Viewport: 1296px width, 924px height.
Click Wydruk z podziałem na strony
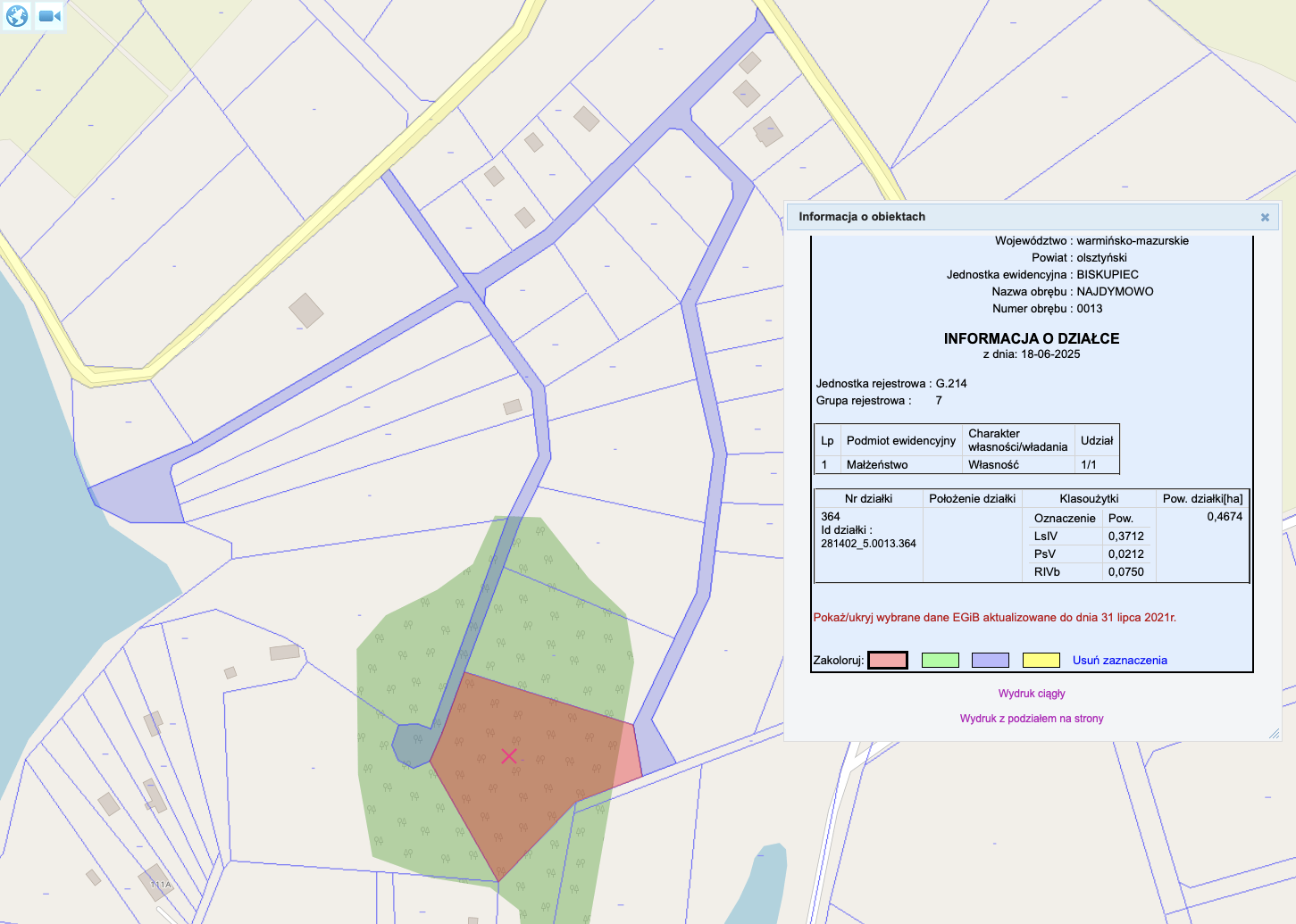1032,718
